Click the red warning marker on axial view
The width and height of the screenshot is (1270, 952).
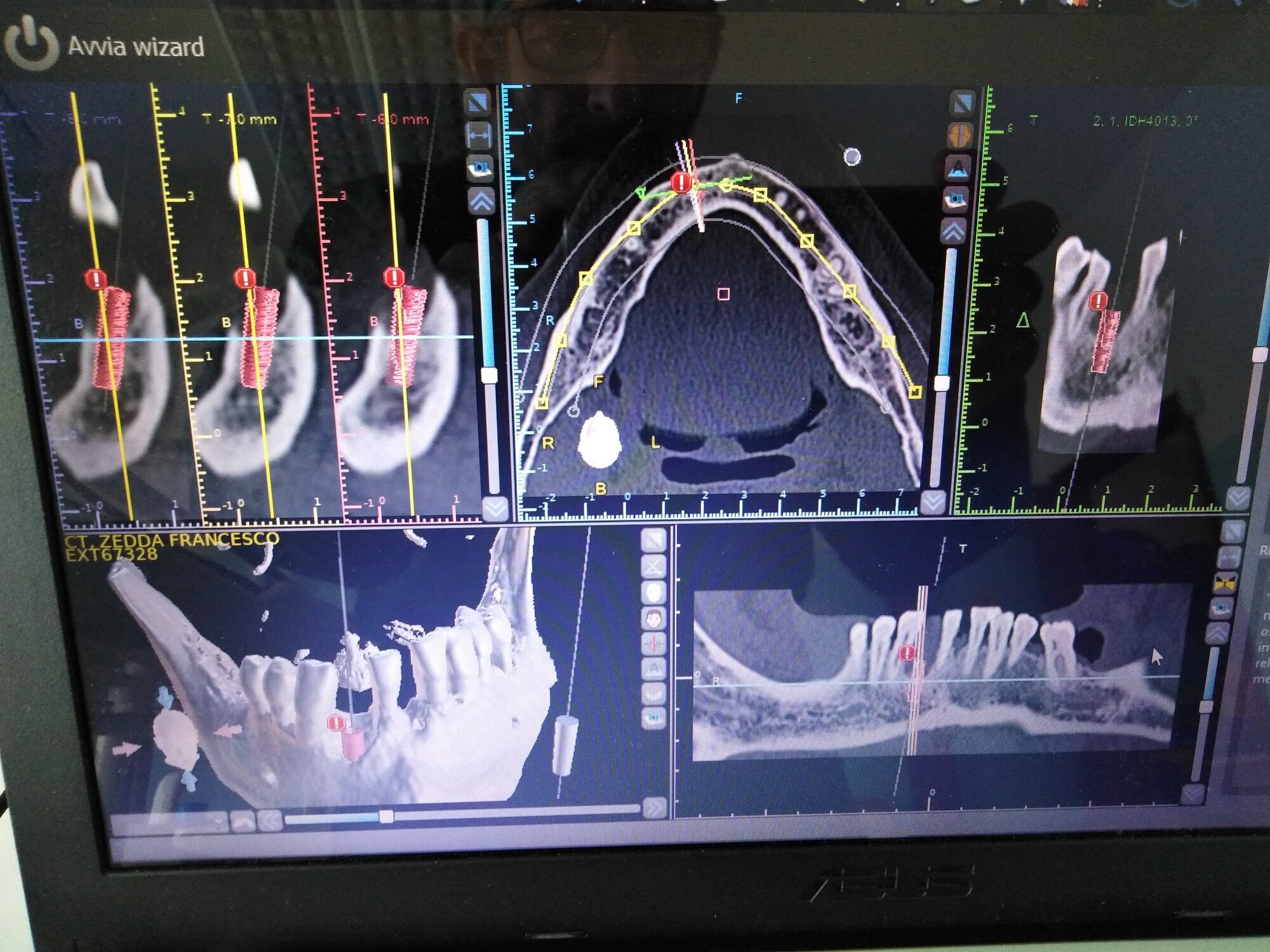pyautogui.click(x=681, y=183)
